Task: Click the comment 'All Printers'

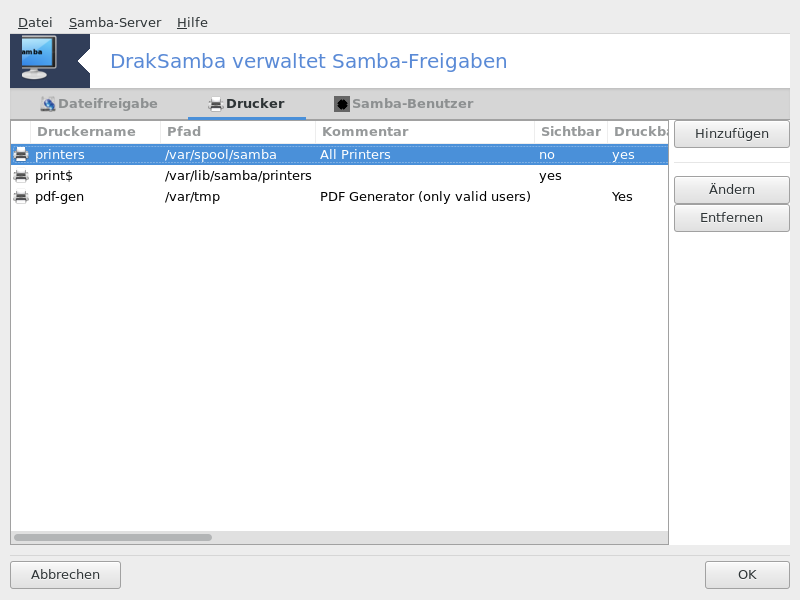Action: click(355, 155)
